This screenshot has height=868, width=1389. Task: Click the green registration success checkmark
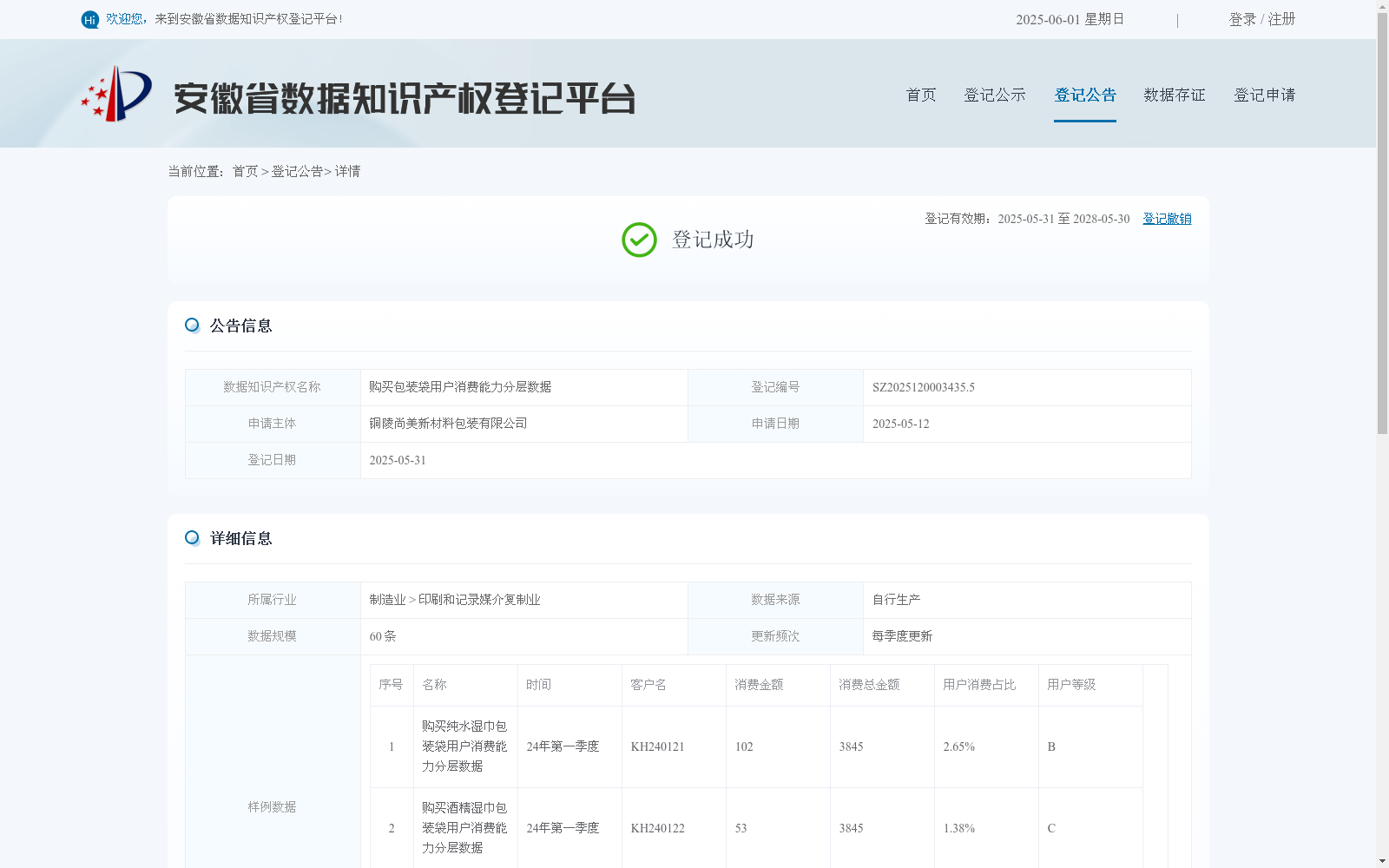coord(639,240)
